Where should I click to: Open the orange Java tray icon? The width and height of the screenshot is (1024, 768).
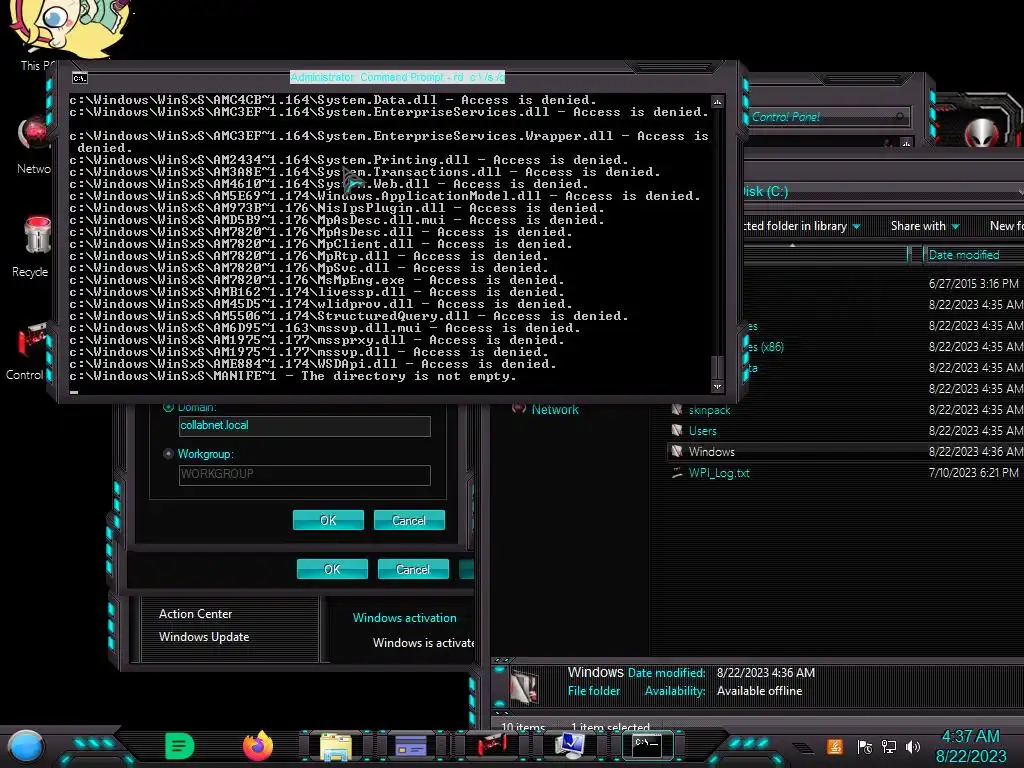[x=834, y=746]
